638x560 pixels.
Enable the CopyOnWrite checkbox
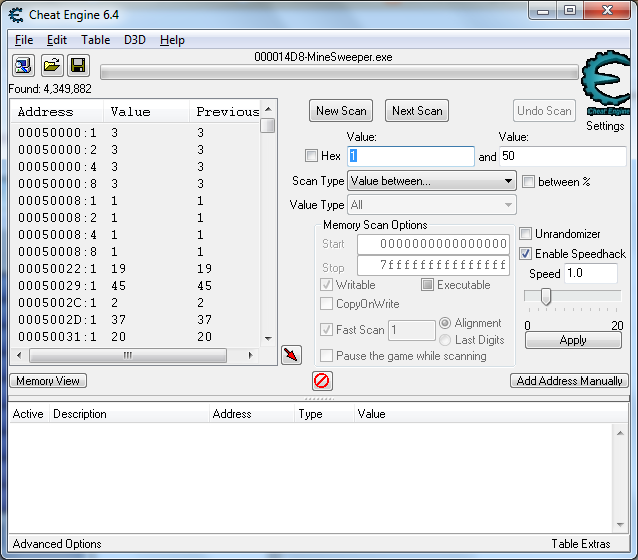326,304
